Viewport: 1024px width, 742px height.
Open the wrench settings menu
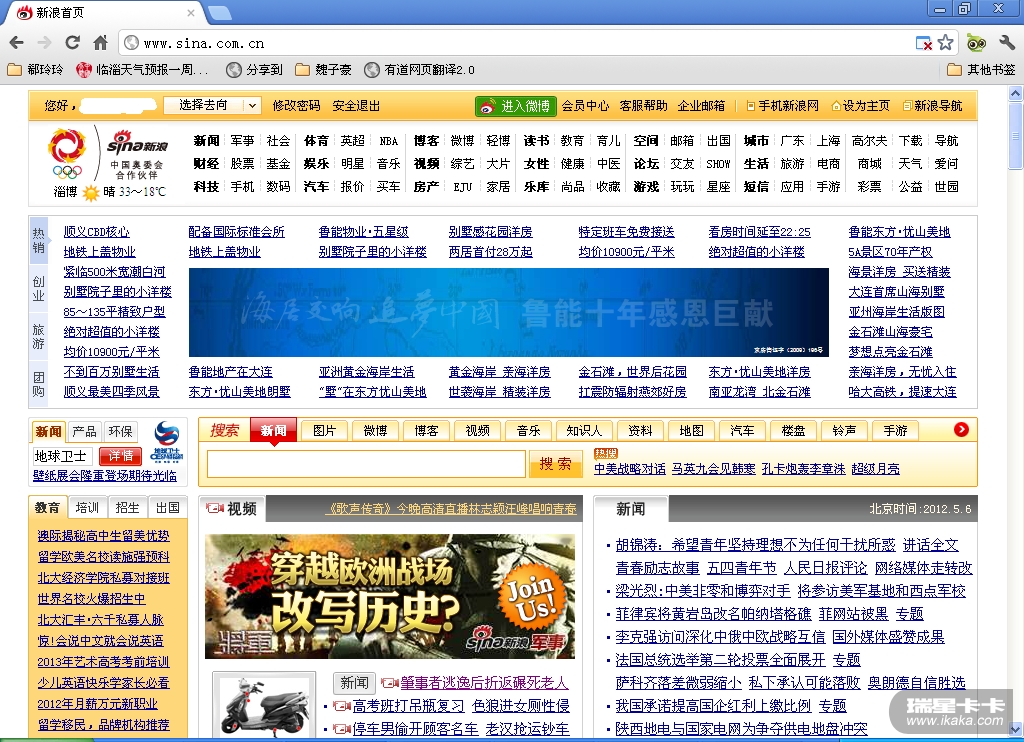tap(1006, 43)
